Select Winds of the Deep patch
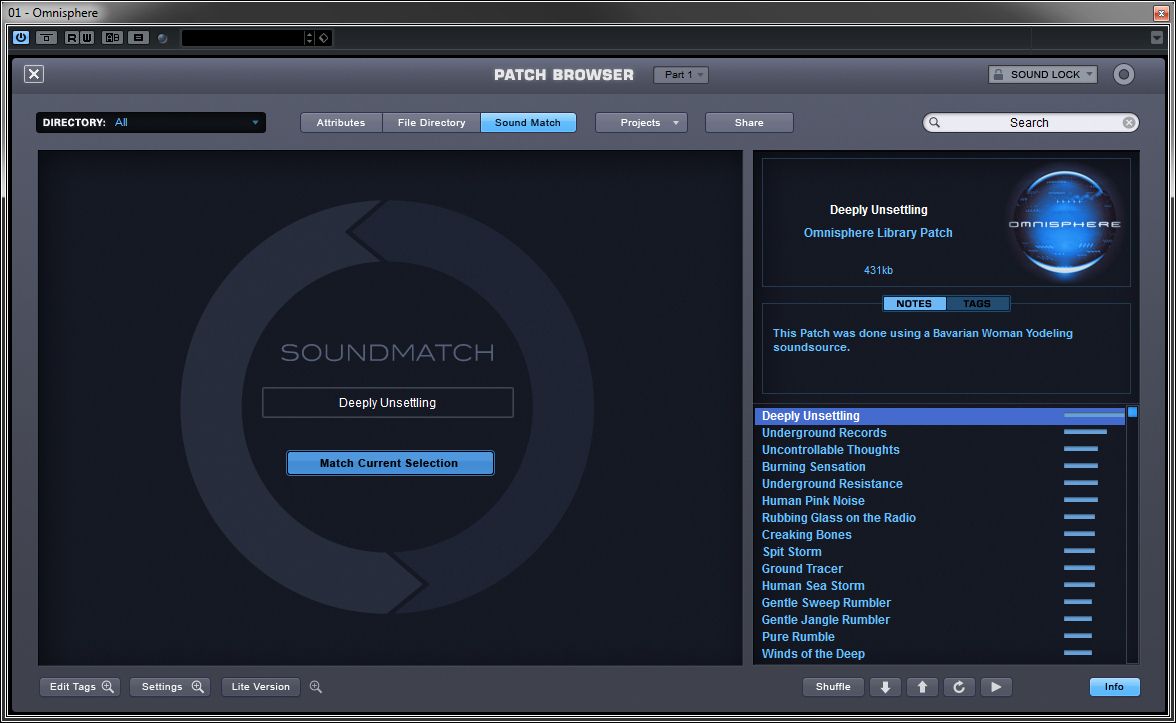The width and height of the screenshot is (1176, 723). [x=939, y=654]
